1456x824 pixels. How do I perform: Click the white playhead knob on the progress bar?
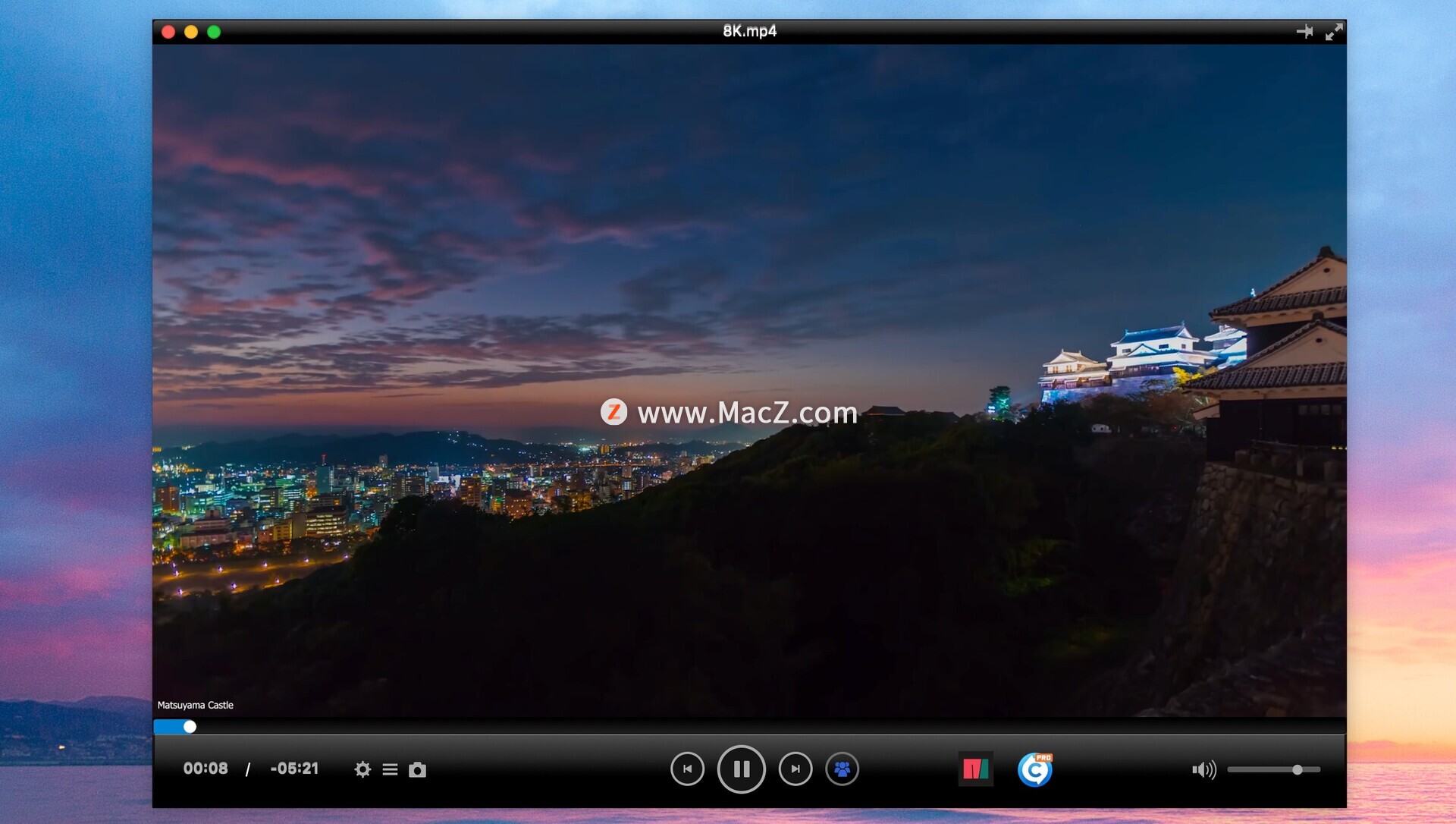190,727
